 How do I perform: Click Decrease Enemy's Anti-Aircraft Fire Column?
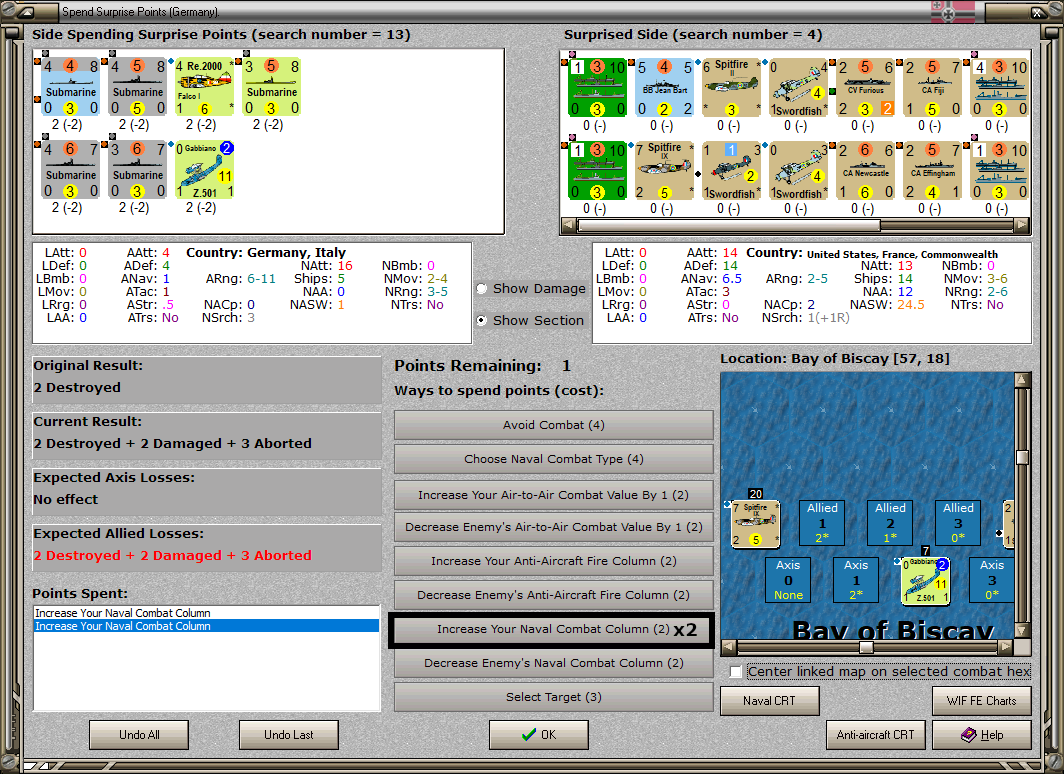coord(554,595)
